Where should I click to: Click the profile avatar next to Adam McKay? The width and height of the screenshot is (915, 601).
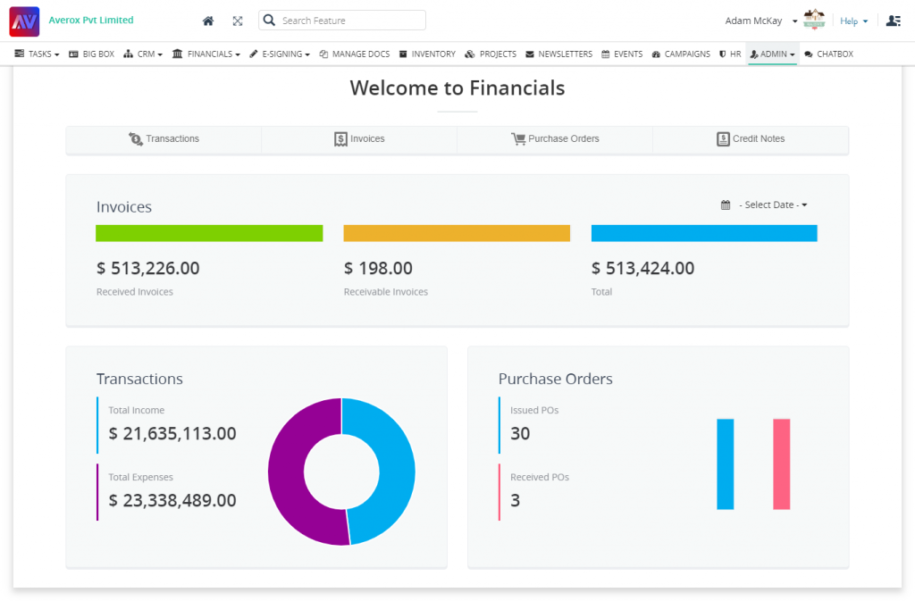813,19
